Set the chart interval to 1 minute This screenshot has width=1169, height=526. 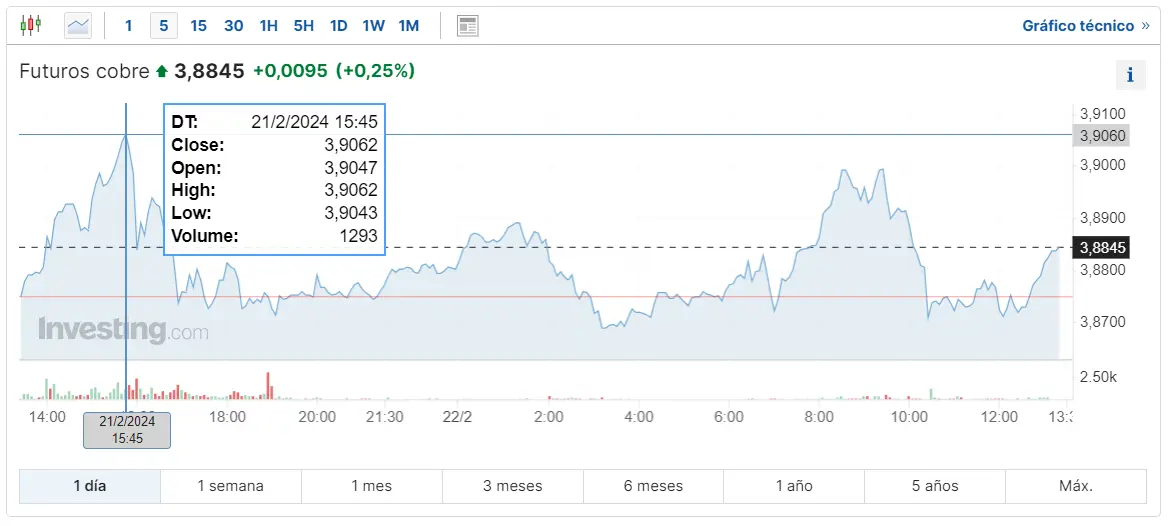click(x=128, y=26)
